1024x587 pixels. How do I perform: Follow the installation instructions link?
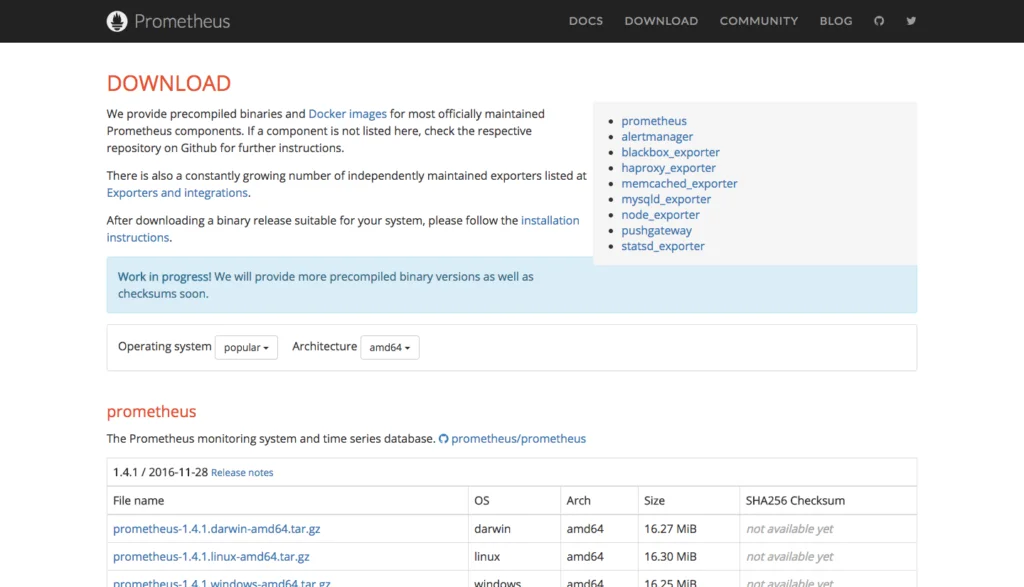point(550,221)
